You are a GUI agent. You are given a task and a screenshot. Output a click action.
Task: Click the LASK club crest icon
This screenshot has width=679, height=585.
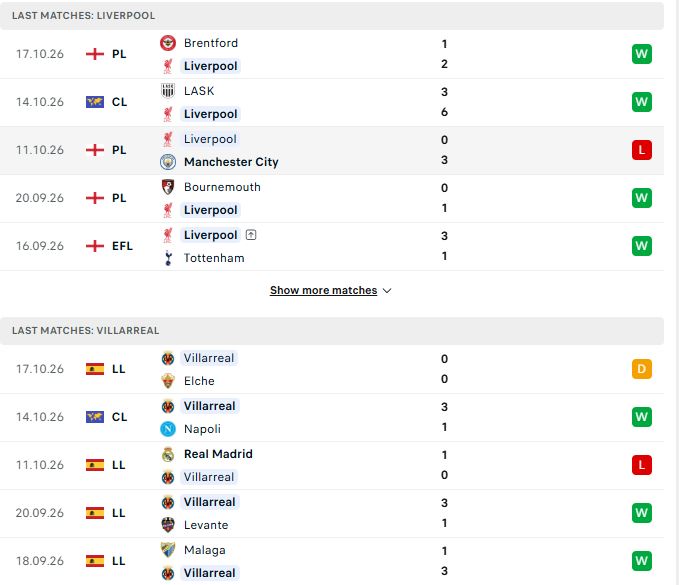pyautogui.click(x=168, y=91)
